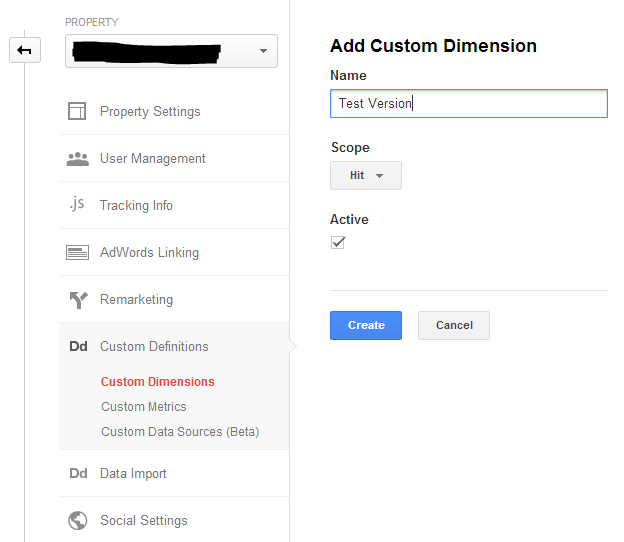Viewport: 624px width, 542px height.
Task: Open Custom Data Sources (Beta)
Action: (x=180, y=432)
